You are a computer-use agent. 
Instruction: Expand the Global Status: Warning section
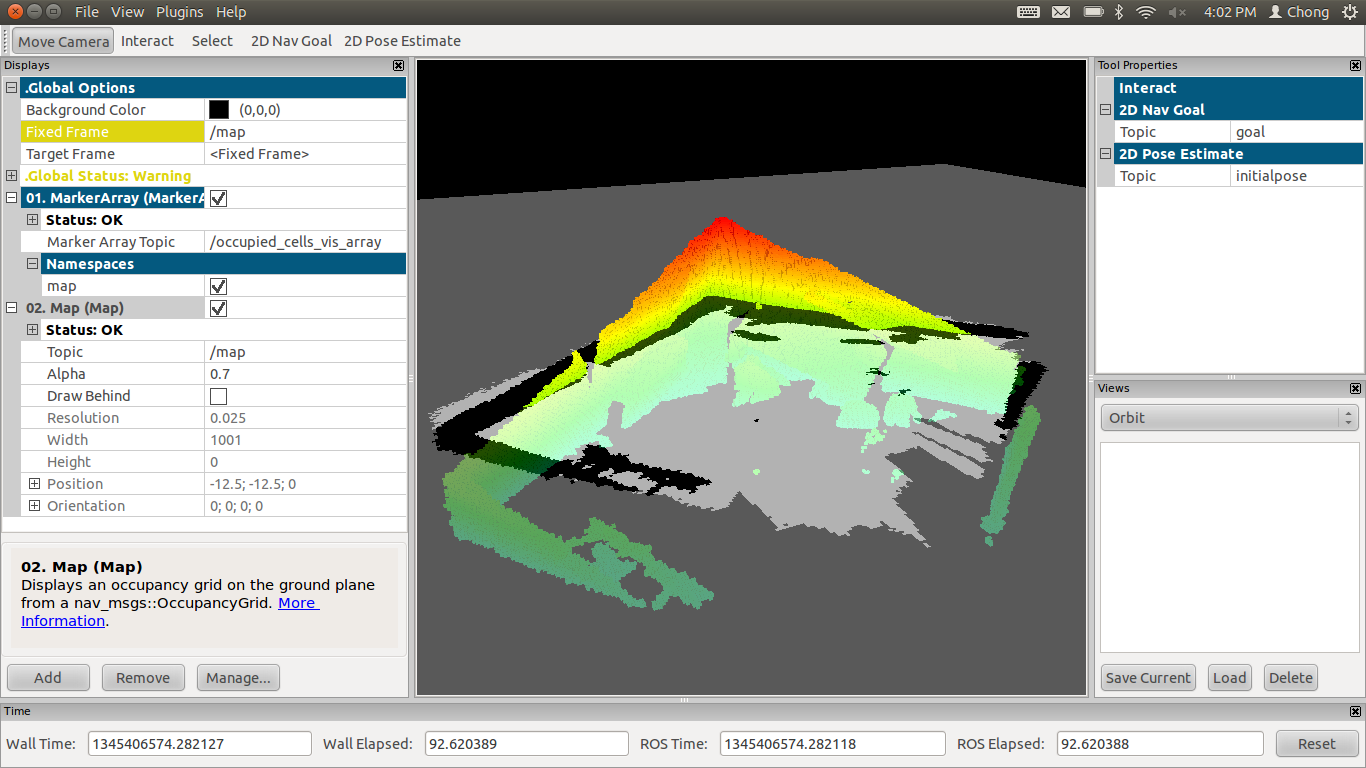pyautogui.click(x=11, y=176)
